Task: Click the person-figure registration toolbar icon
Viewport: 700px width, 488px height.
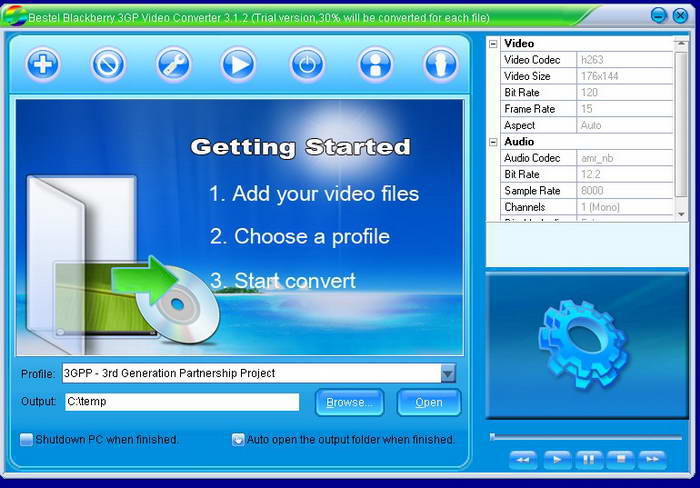Action: tap(375, 64)
